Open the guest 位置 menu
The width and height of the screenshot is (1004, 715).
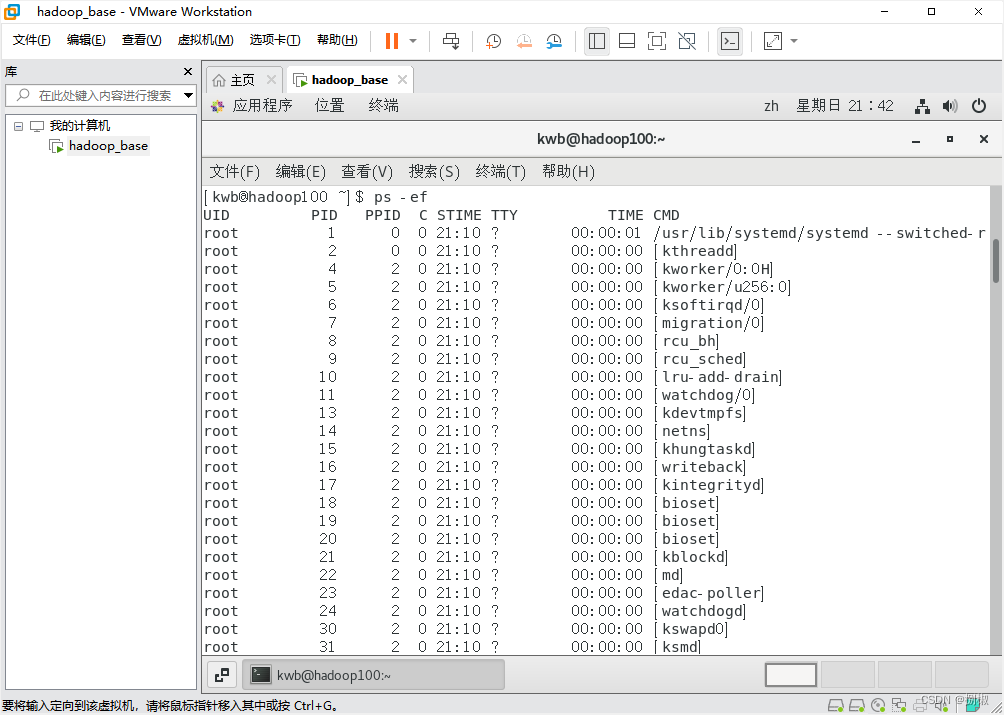(x=330, y=106)
